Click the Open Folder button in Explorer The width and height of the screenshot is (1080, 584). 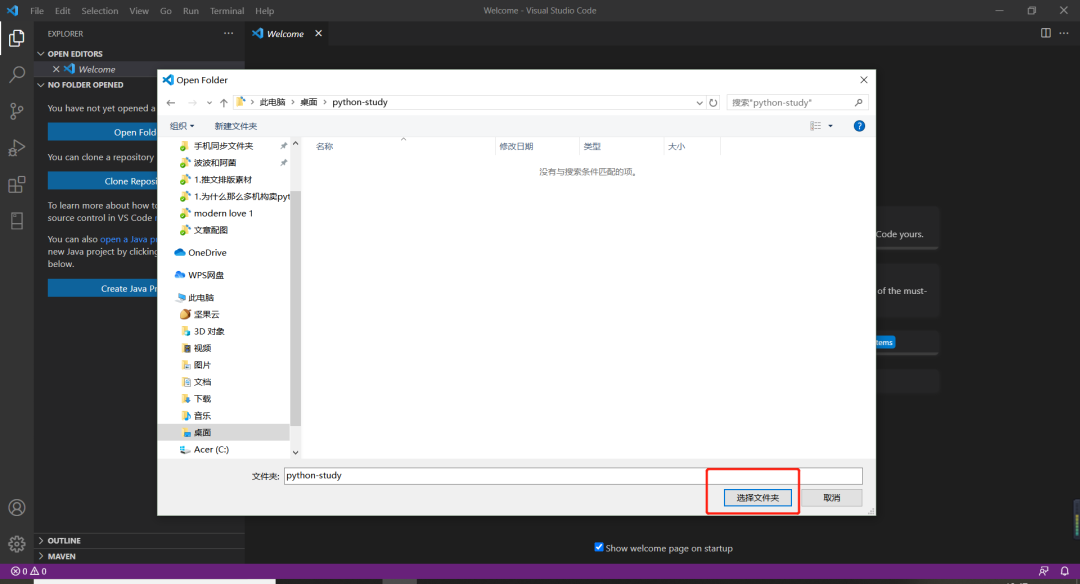coord(103,132)
